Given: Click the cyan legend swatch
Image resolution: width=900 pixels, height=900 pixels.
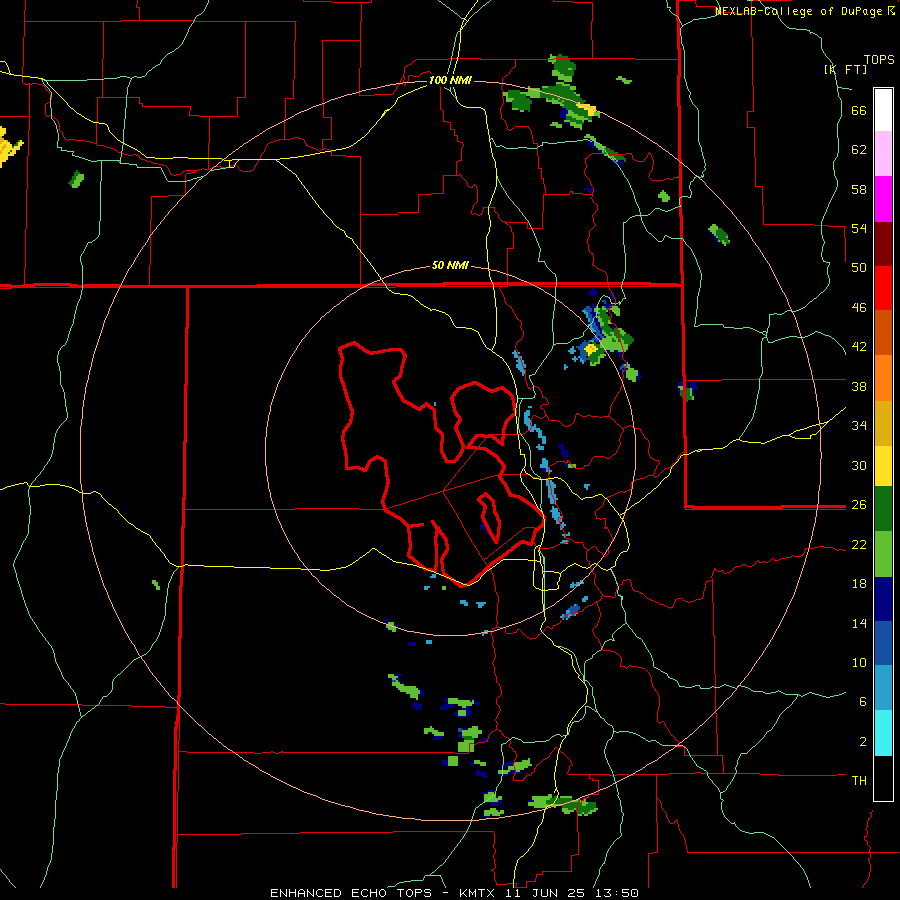Looking at the screenshot, I should 883,733.
